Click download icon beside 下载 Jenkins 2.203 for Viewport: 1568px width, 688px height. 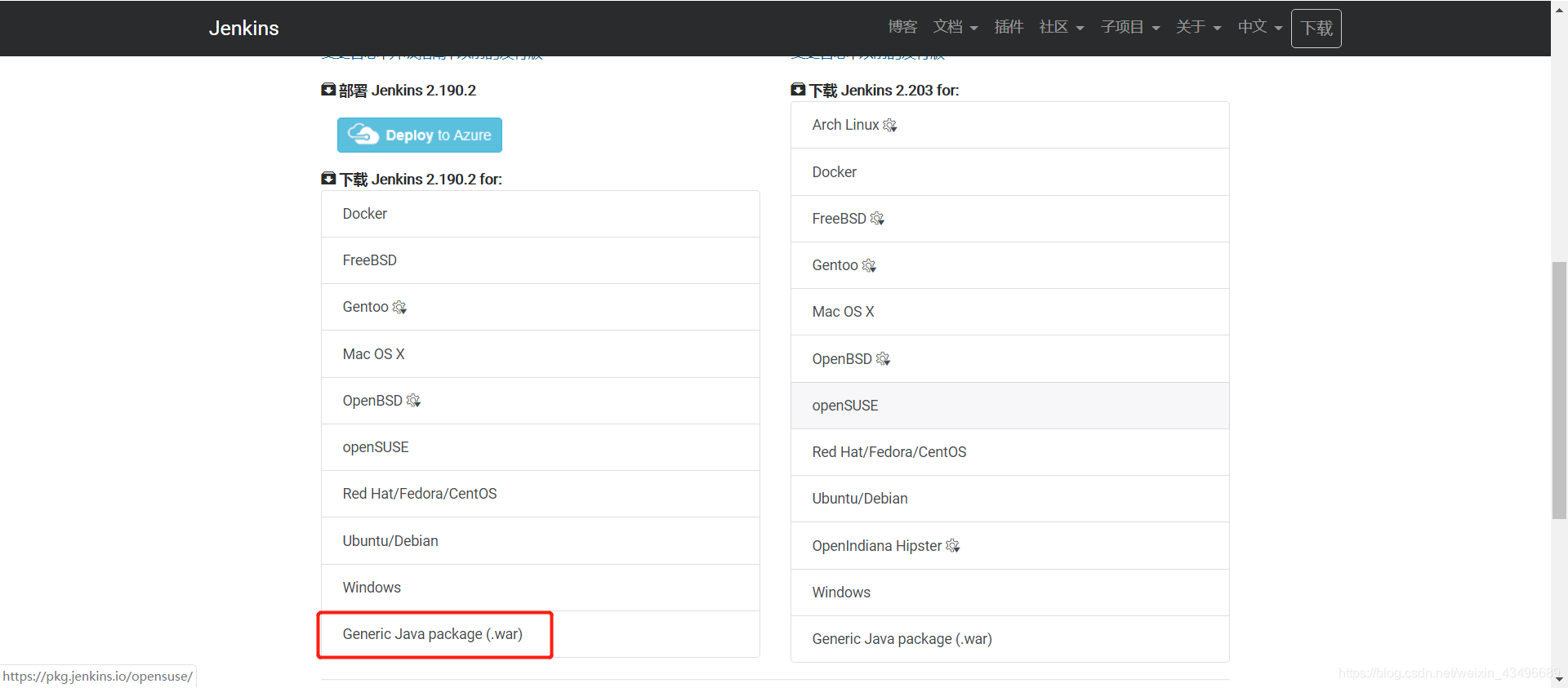[798, 90]
